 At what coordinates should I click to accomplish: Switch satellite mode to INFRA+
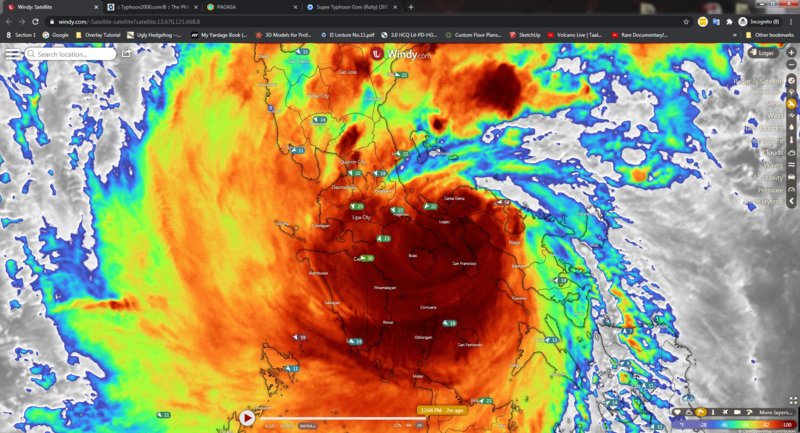pyautogui.click(x=307, y=427)
